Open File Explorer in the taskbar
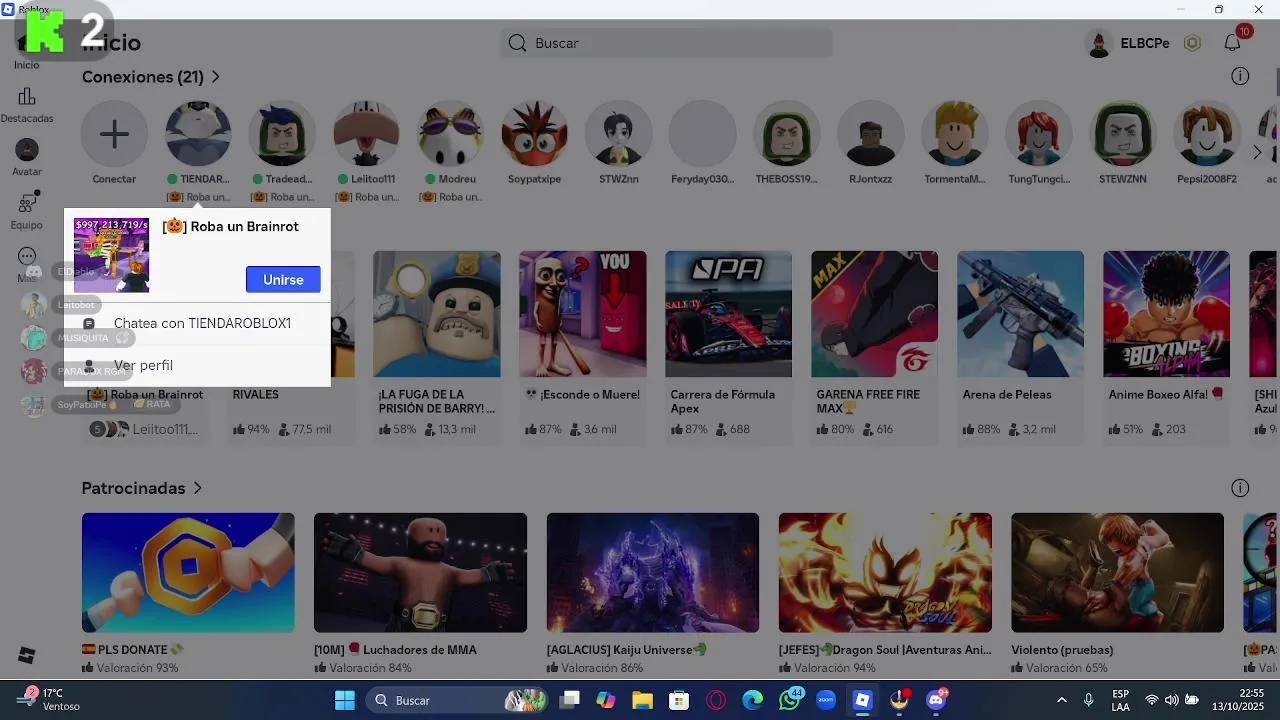This screenshot has width=1280, height=720. point(642,700)
